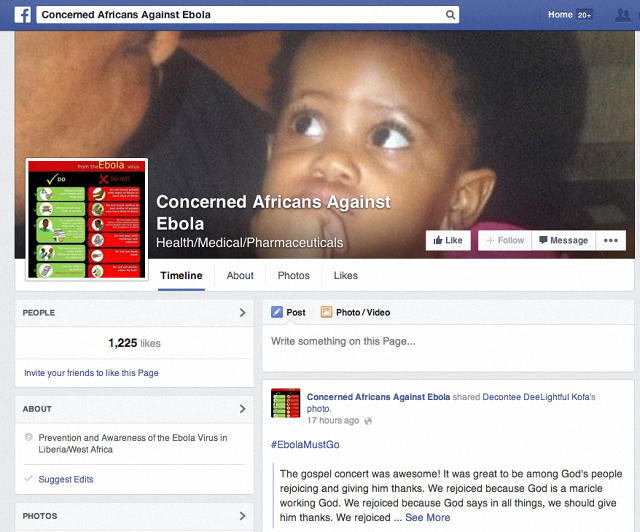Click the search magnifier icon

(450, 15)
